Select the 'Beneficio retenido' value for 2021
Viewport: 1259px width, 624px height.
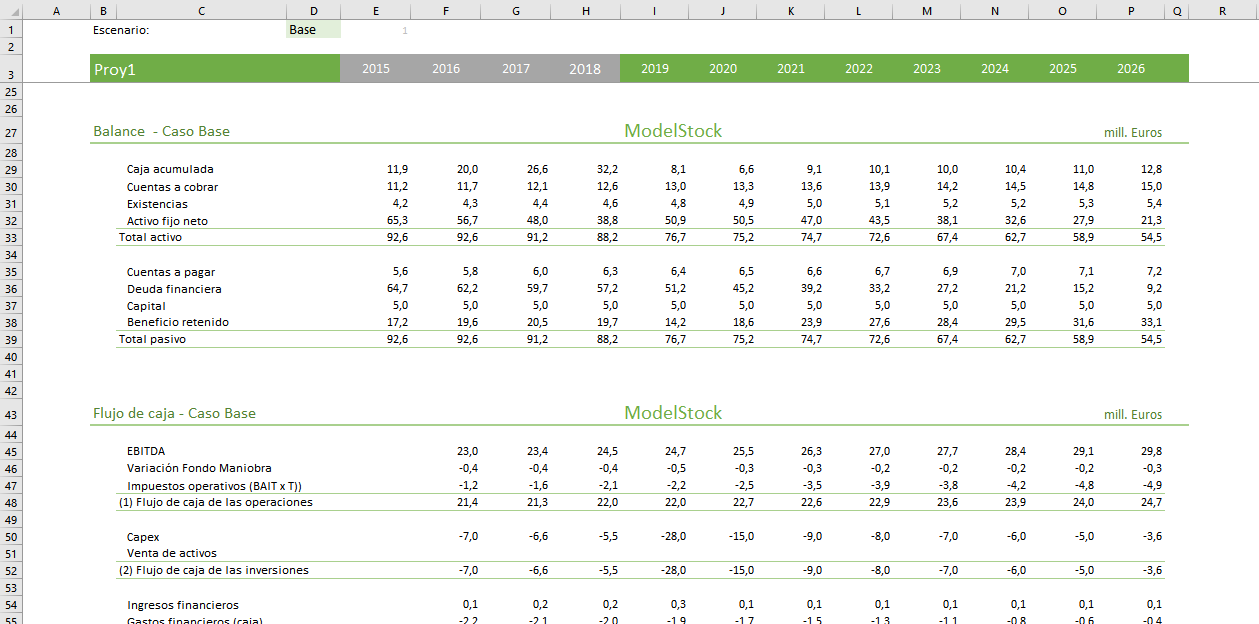pos(810,323)
